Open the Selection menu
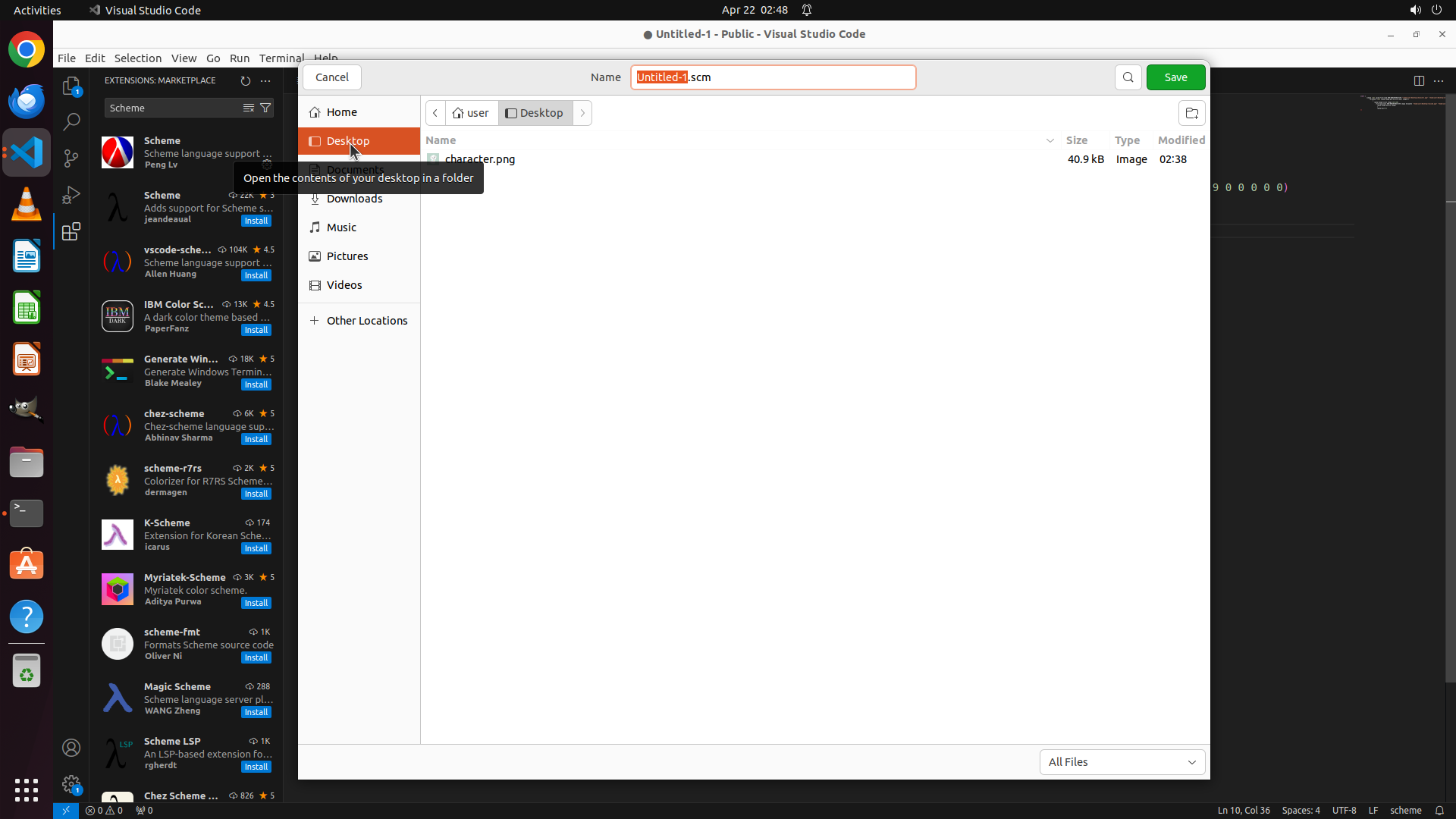 pyautogui.click(x=137, y=58)
